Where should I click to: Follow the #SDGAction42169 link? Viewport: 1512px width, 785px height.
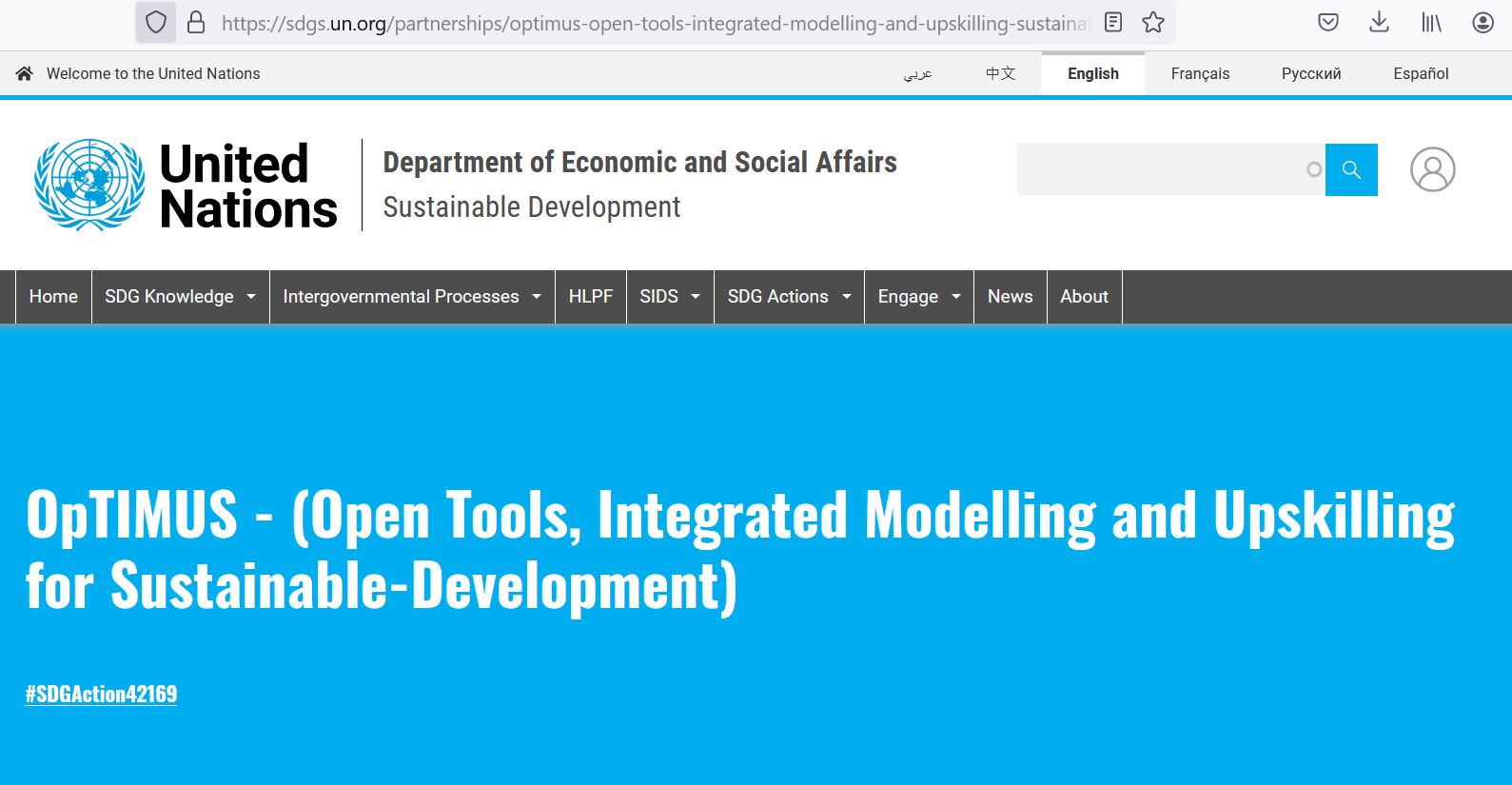[x=101, y=694]
